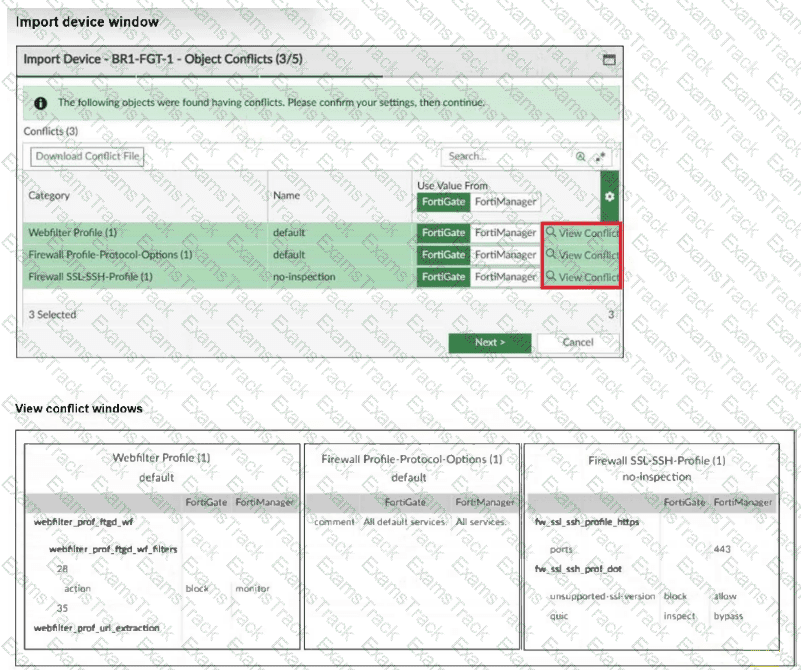Screen dimensions: 801x670
Task: Cancel the import device wizard
Action: (577, 342)
